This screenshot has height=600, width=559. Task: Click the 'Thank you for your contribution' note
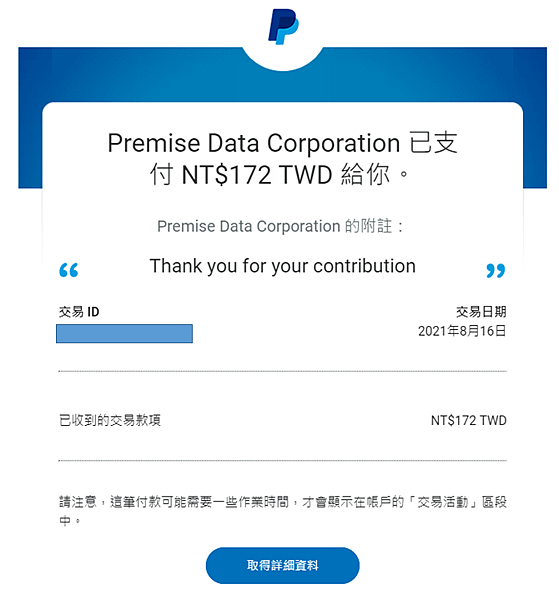tap(282, 266)
